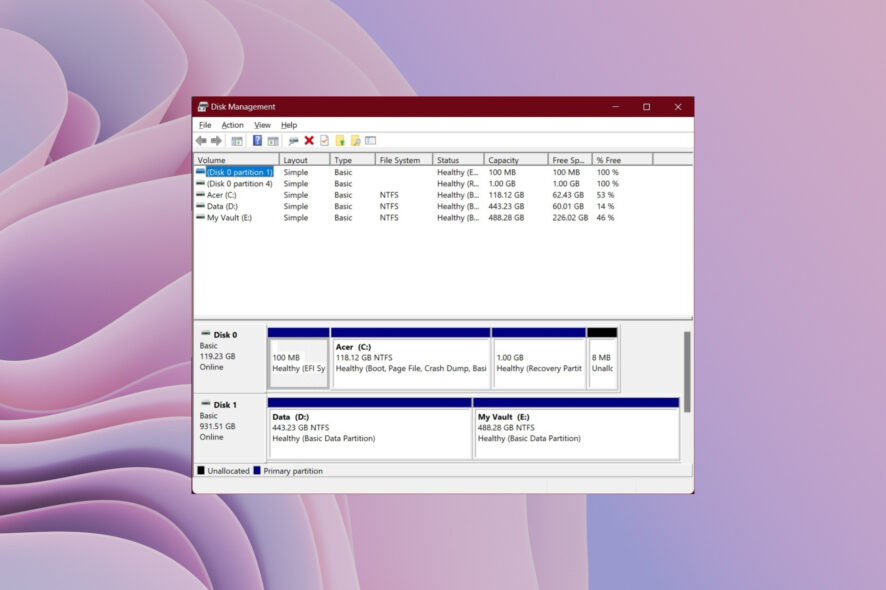This screenshot has height=590, width=886.
Task: Open the File menu
Action: (x=205, y=125)
